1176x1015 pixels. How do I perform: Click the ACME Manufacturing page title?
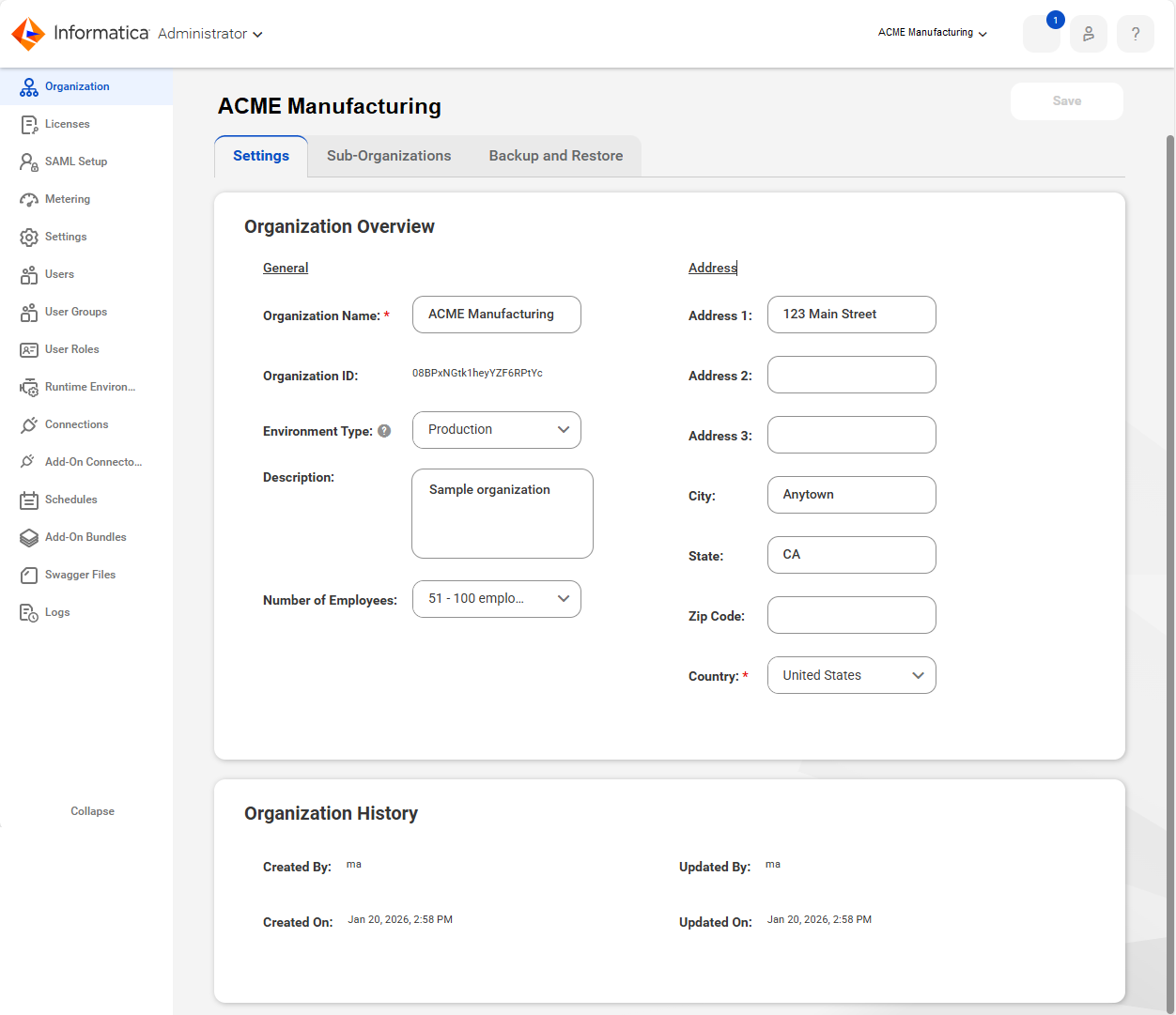click(330, 106)
